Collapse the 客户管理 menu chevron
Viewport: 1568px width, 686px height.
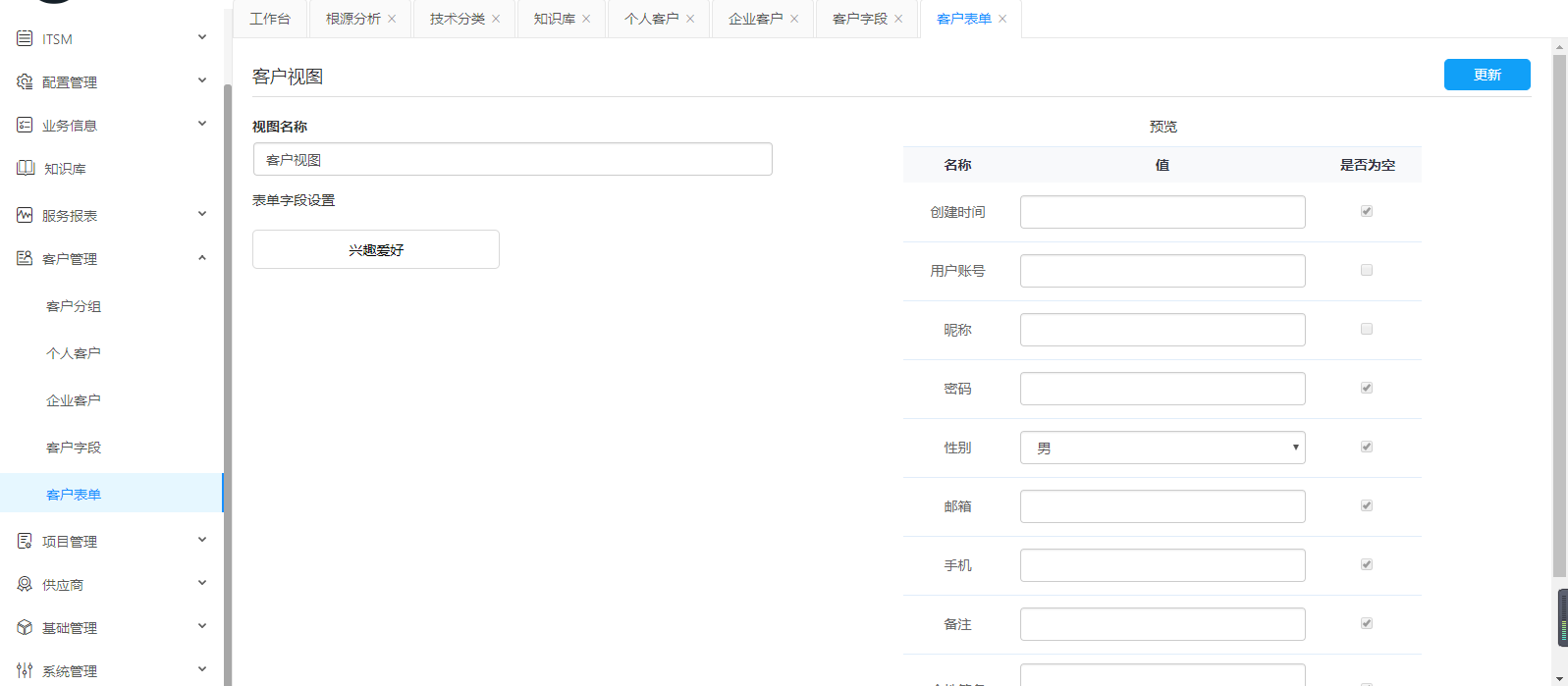pos(202,258)
